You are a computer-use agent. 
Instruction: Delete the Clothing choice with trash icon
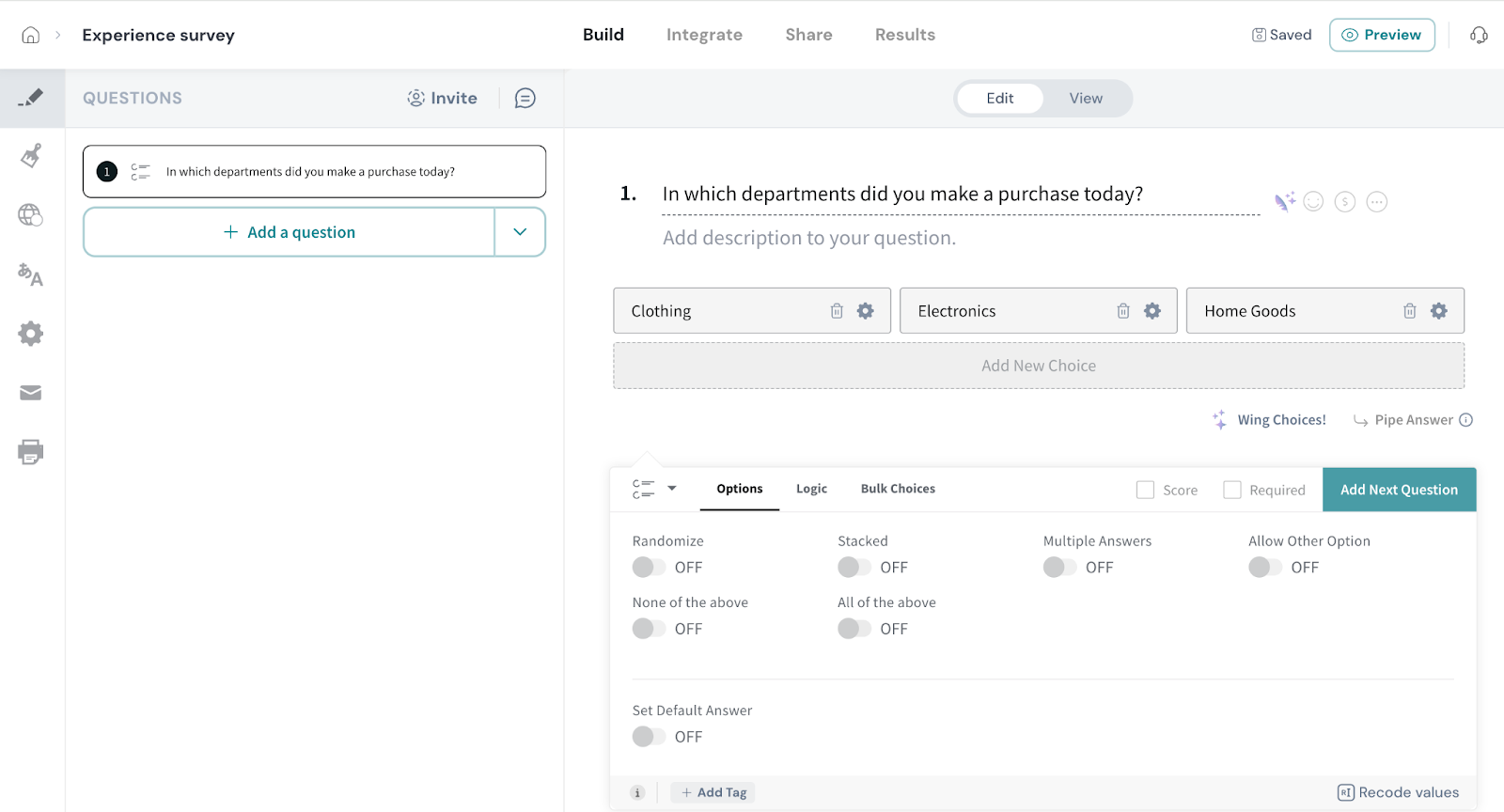[x=837, y=311]
